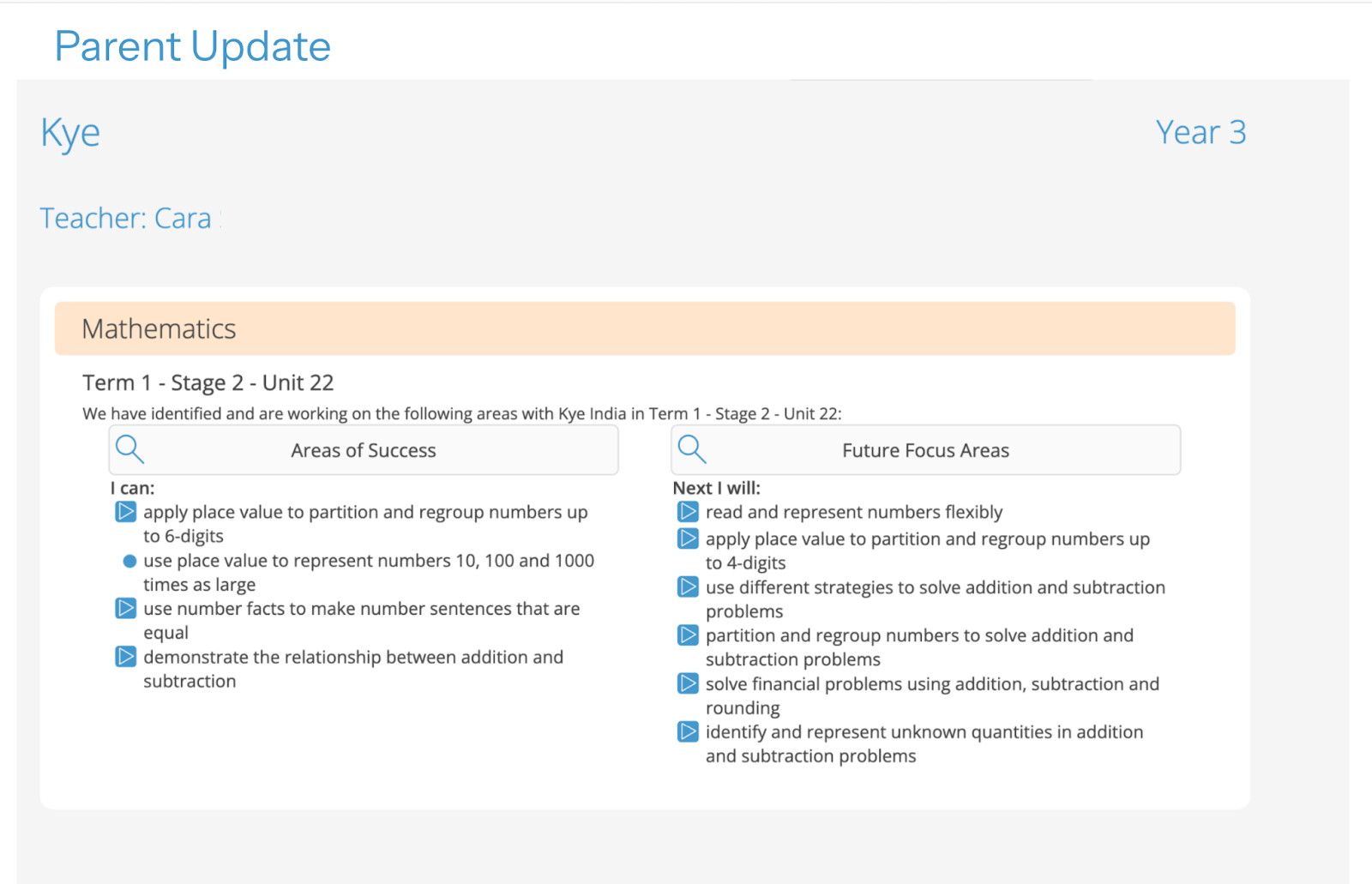This screenshot has width=1372, height=884.
Task: Click the Areas of Success search box
Action: pos(364,450)
